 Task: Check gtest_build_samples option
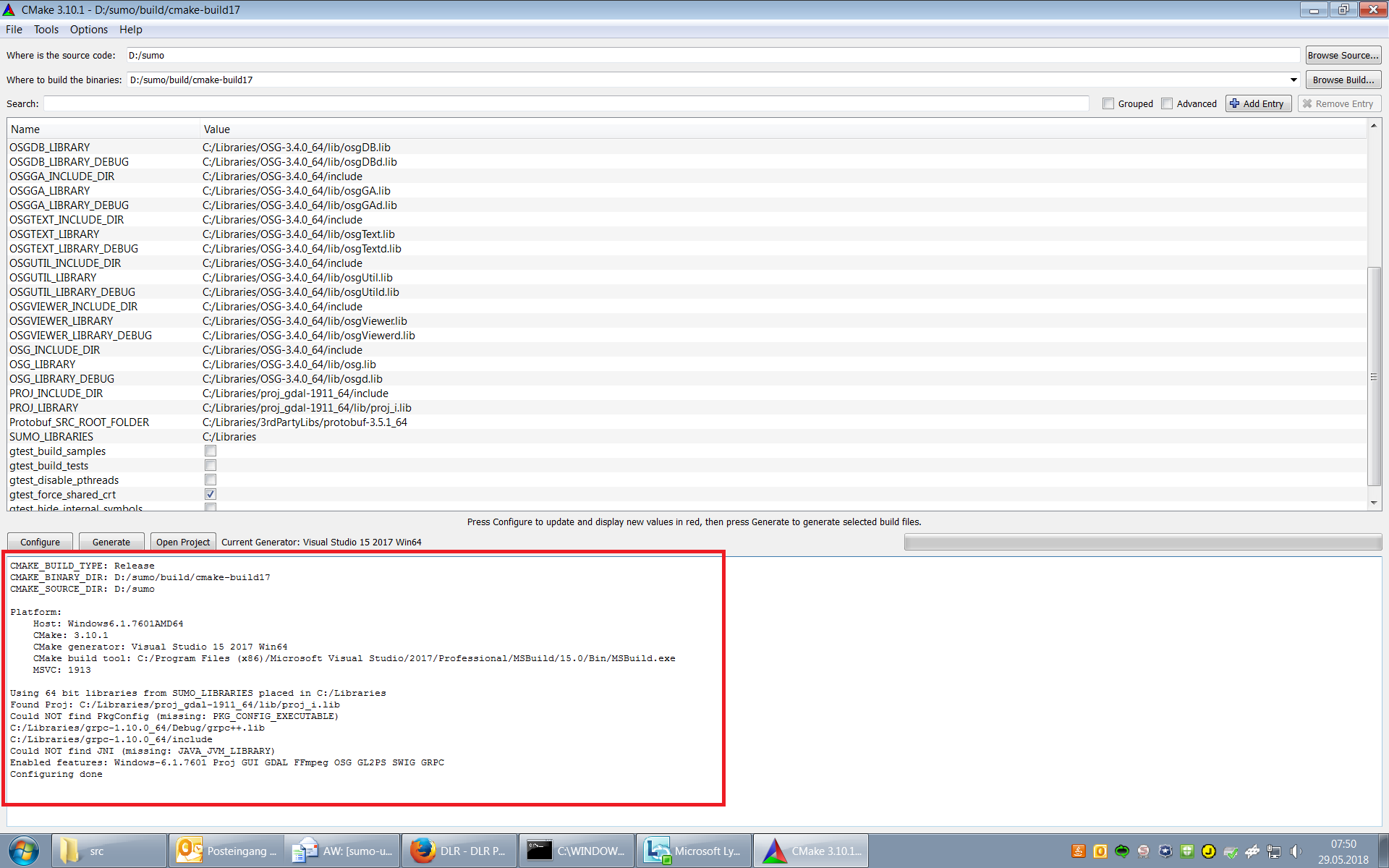(211, 451)
